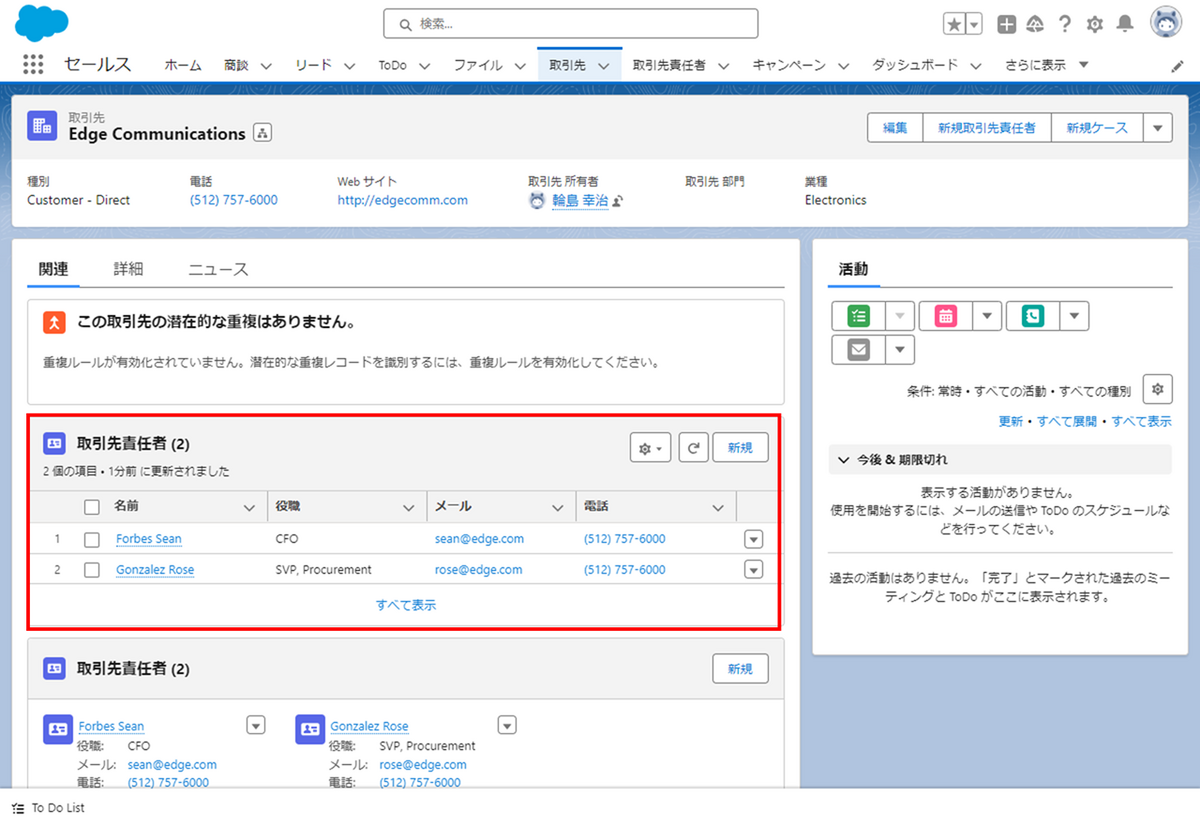Click the pencil icon to edit navigation
Viewport: 1200px width, 826px height.
1177,66
